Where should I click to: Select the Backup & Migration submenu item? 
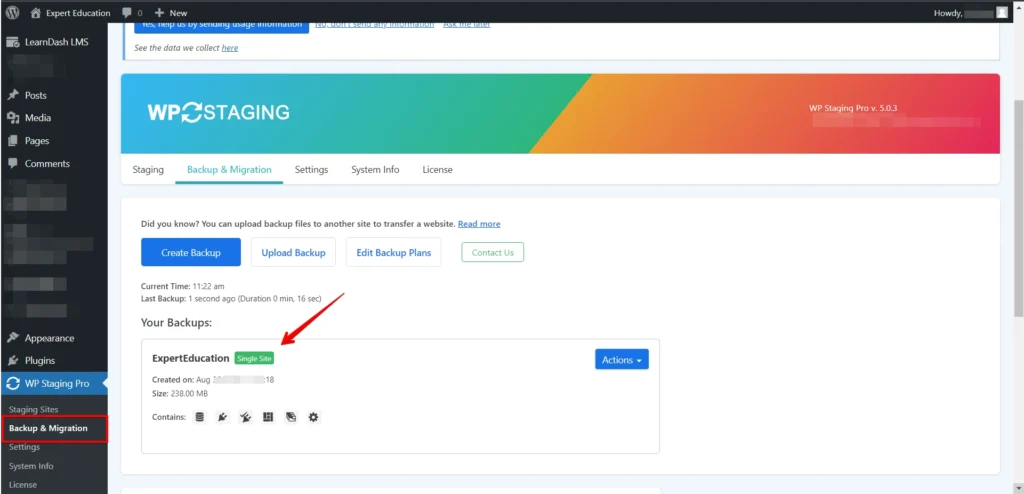48,428
